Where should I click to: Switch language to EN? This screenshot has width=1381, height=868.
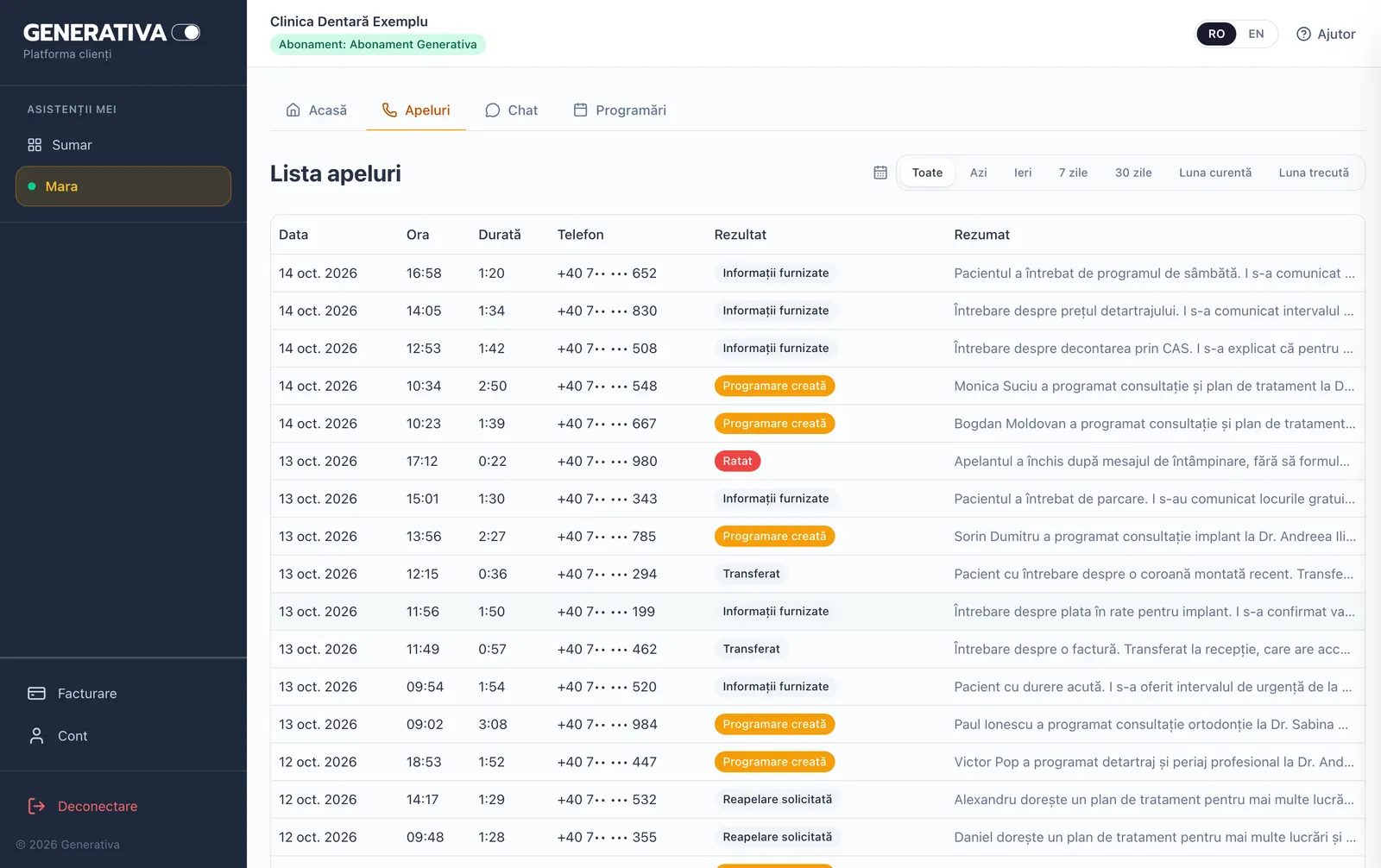point(1256,35)
